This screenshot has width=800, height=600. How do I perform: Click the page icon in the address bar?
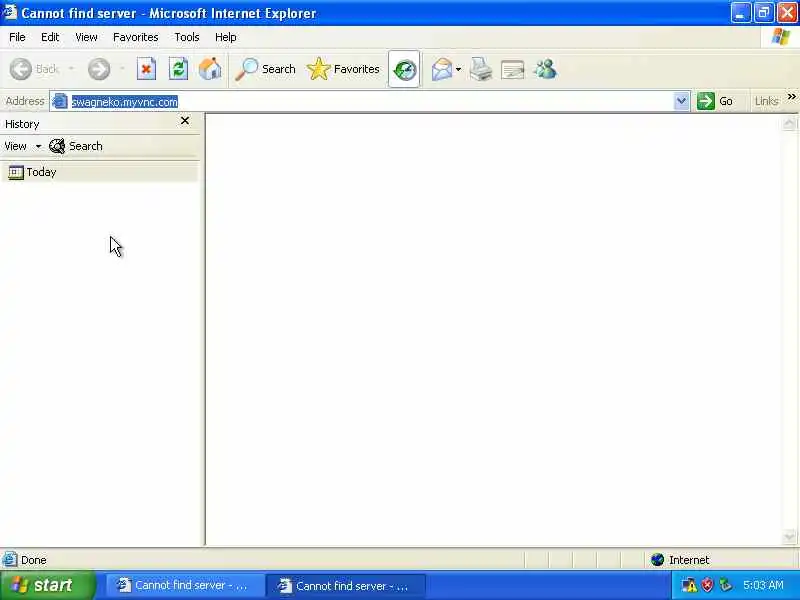tap(60, 101)
